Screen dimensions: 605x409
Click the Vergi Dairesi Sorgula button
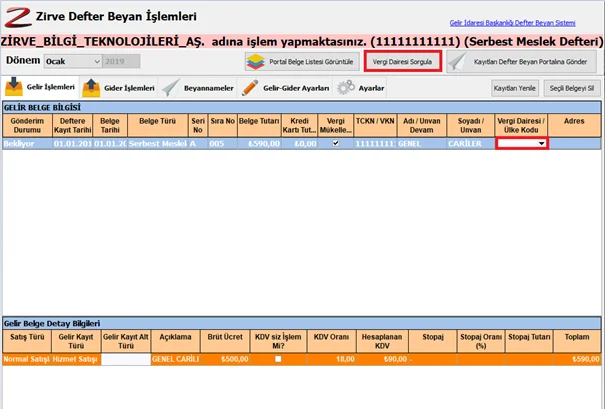tap(403, 62)
